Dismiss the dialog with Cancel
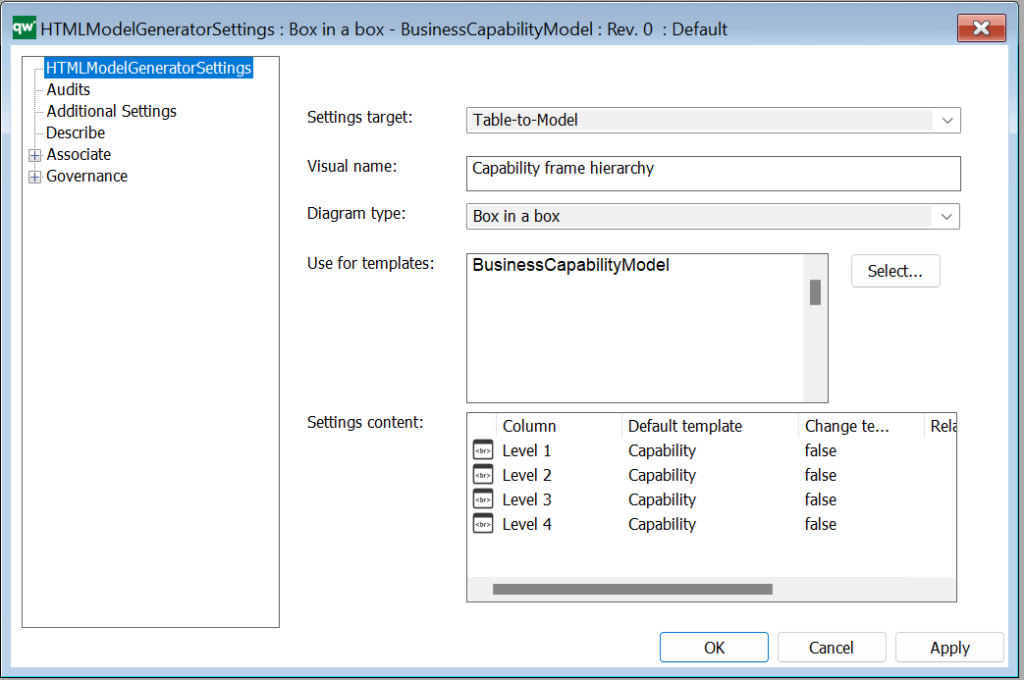 pos(831,647)
